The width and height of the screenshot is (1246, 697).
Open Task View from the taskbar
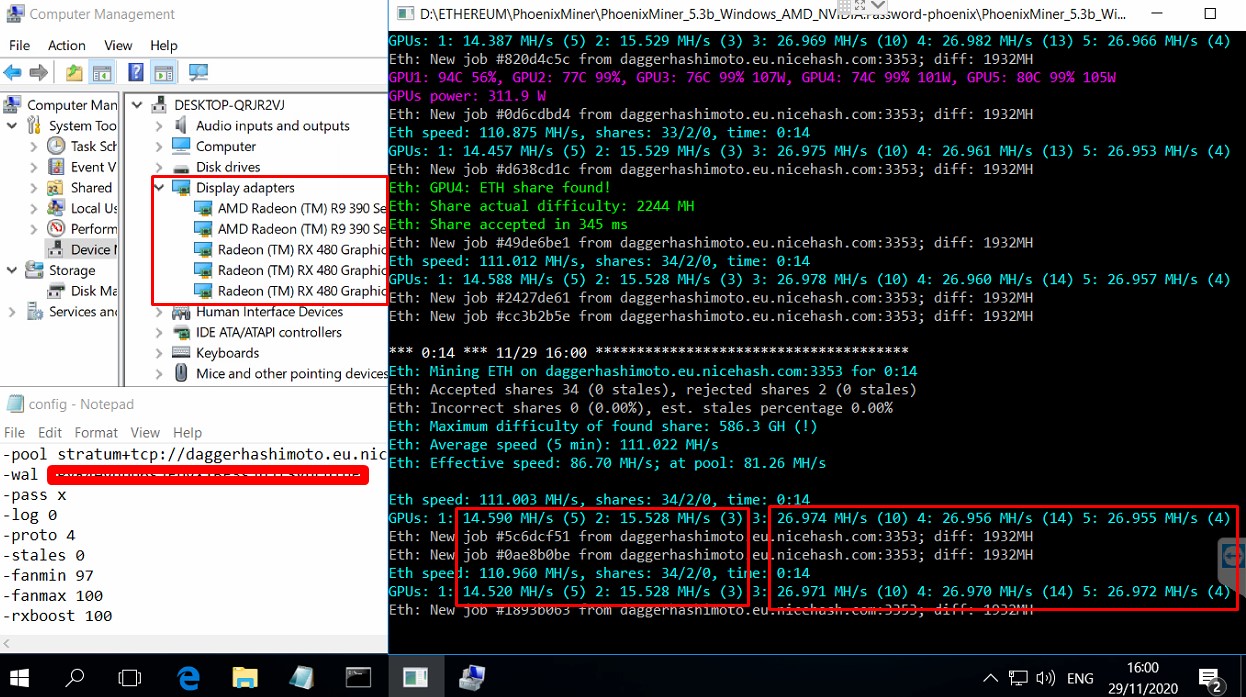[130, 678]
